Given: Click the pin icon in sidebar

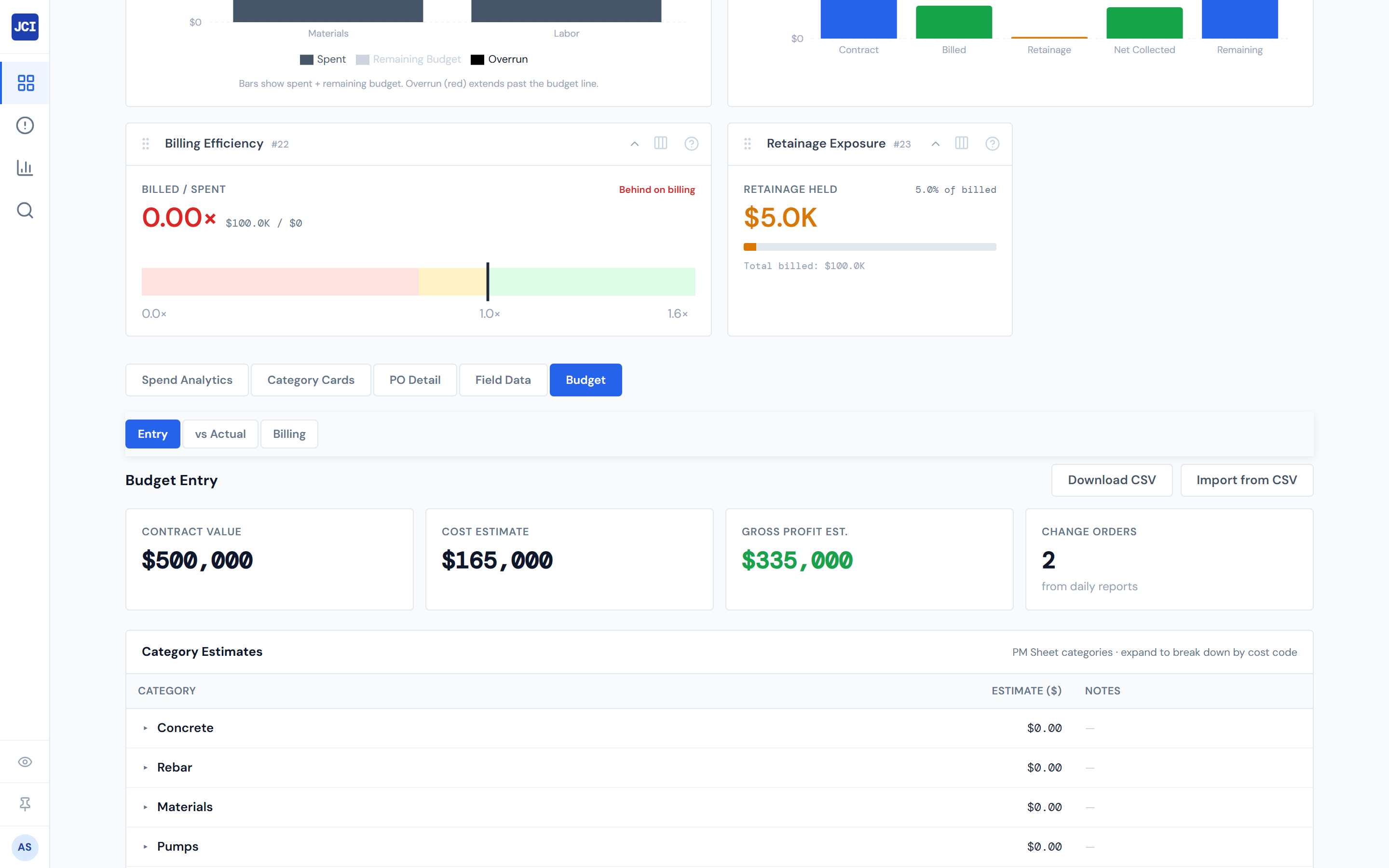Looking at the screenshot, I should [25, 804].
